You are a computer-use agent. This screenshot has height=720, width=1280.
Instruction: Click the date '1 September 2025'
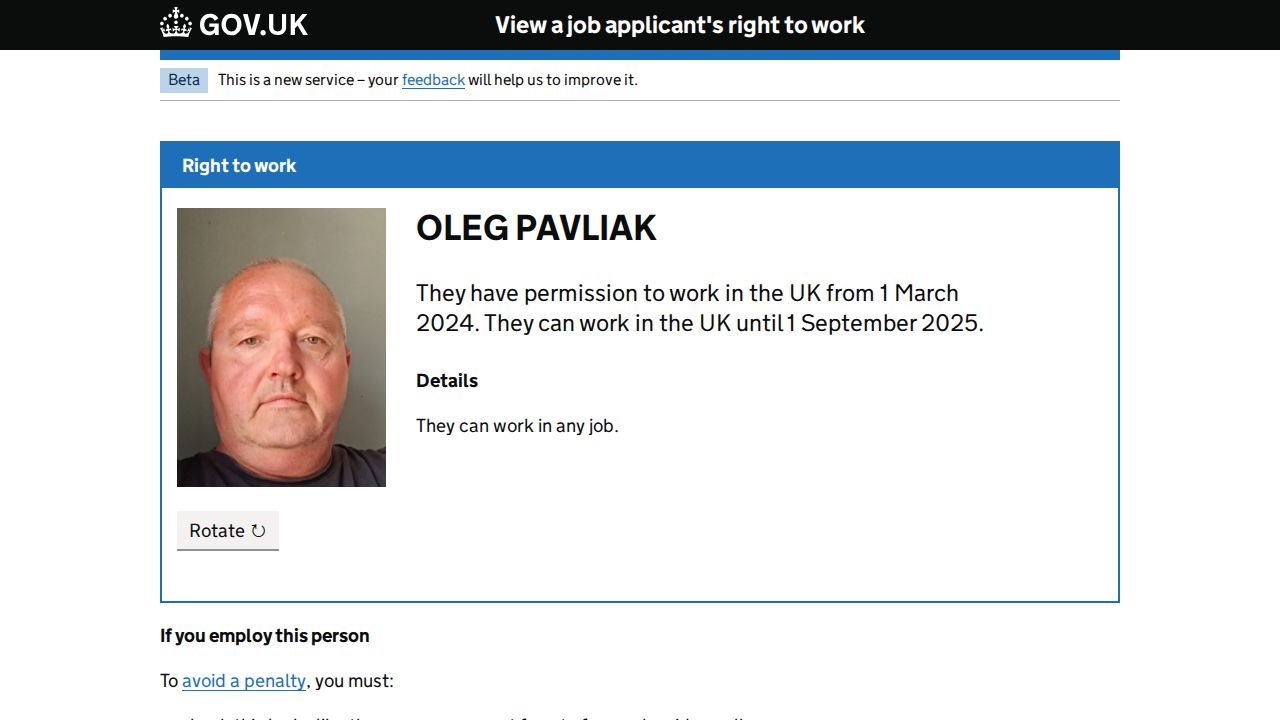coord(884,324)
